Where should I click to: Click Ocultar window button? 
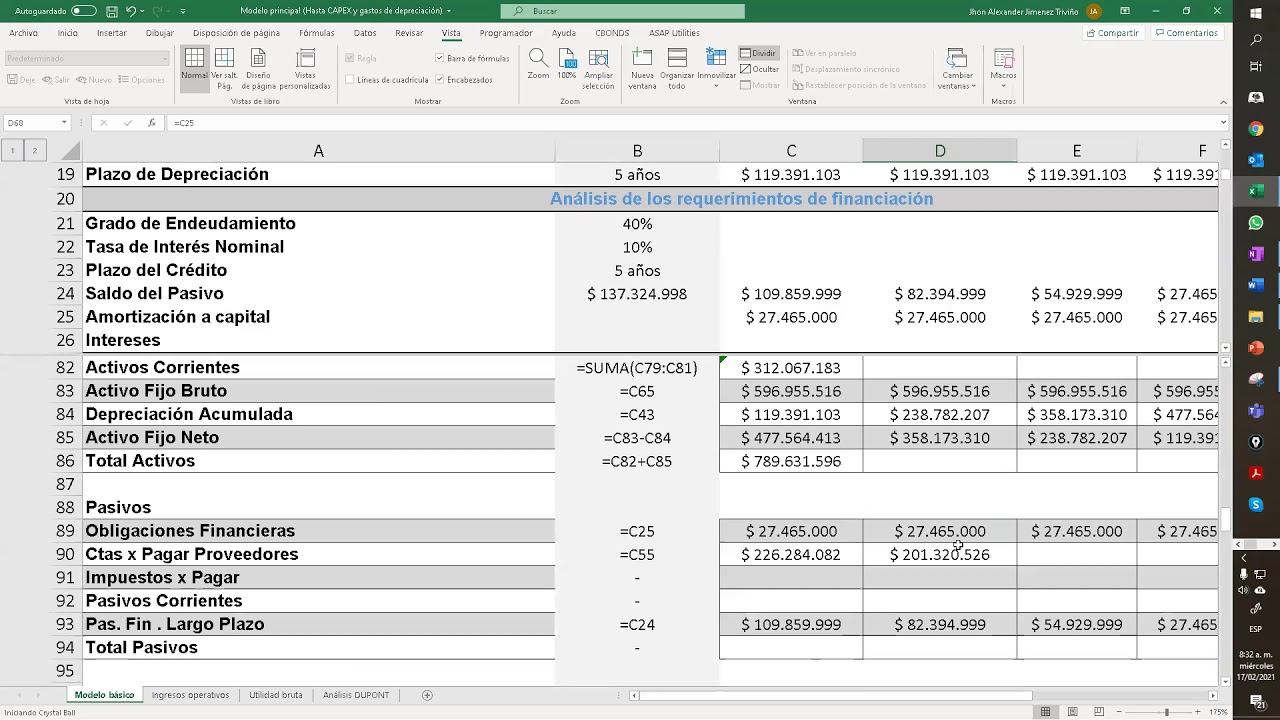tap(760, 69)
